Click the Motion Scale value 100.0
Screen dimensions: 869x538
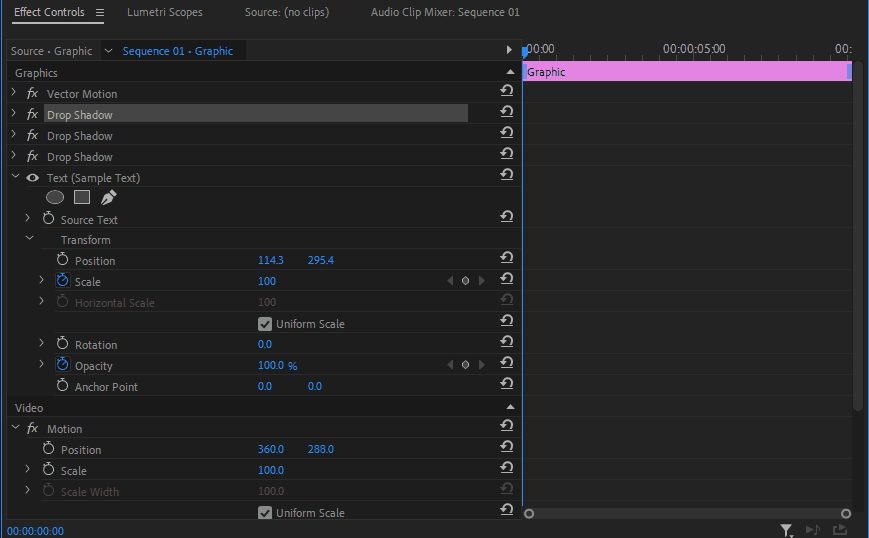(x=270, y=470)
